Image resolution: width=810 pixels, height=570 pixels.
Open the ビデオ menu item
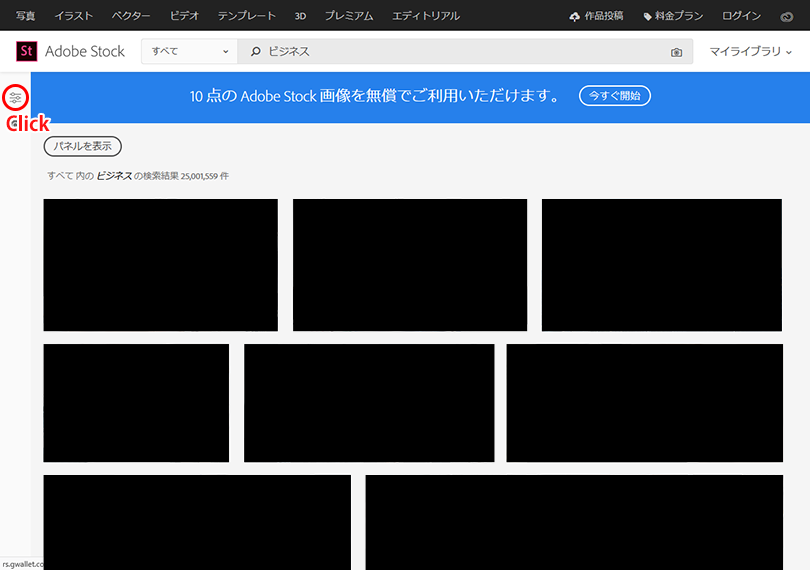coord(184,16)
